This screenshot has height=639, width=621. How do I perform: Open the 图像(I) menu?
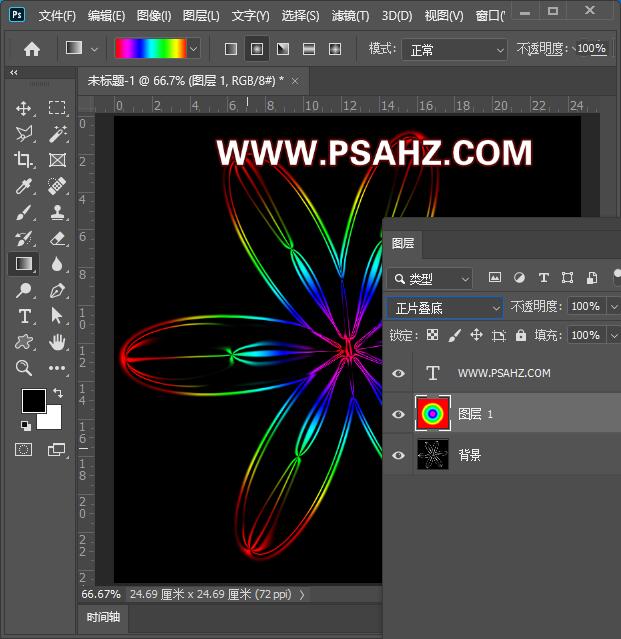click(x=154, y=16)
